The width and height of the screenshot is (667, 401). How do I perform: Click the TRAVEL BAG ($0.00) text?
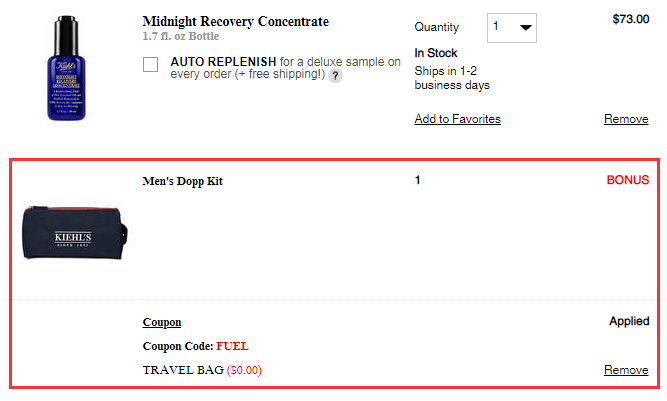202,371
